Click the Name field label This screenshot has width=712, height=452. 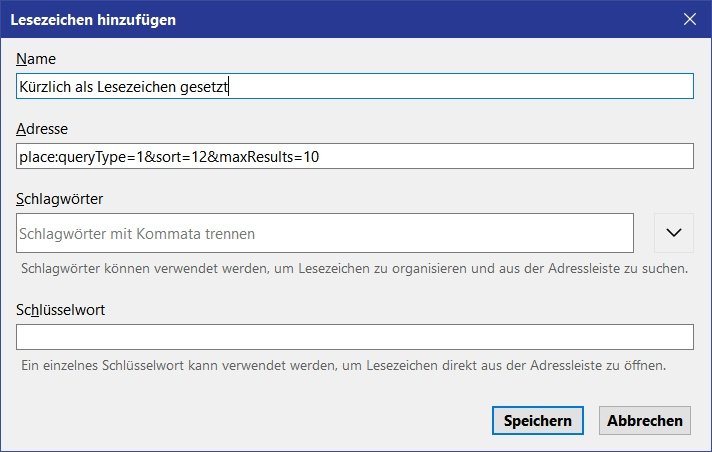36,59
